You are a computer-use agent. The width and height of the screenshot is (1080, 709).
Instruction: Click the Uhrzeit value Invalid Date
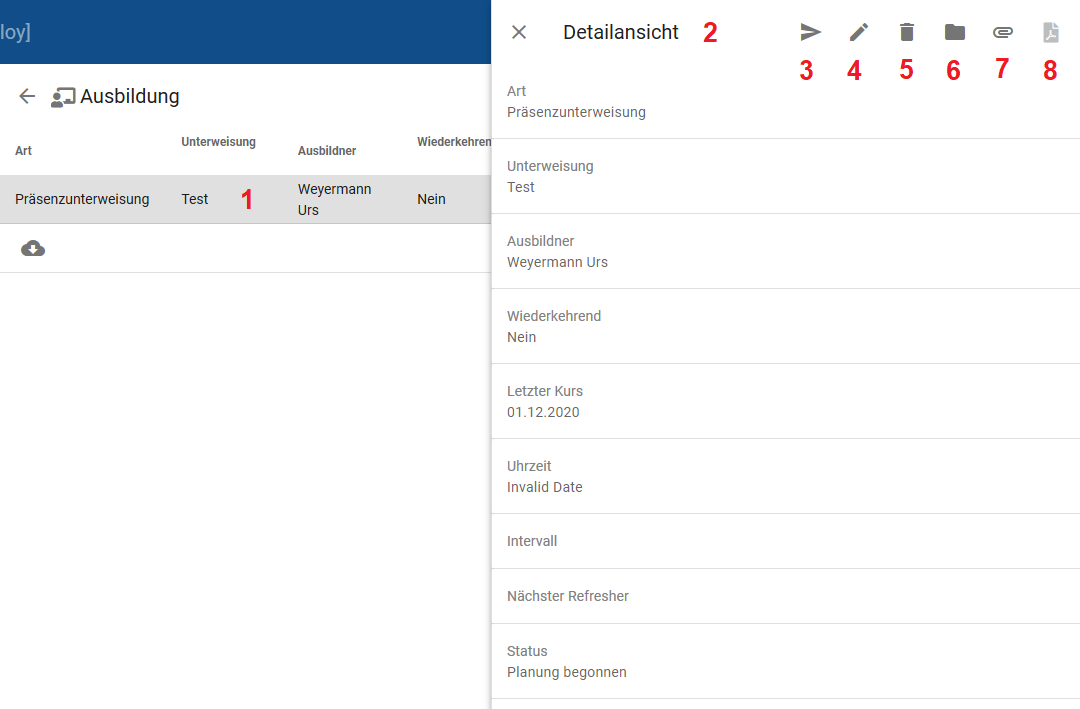tap(544, 488)
